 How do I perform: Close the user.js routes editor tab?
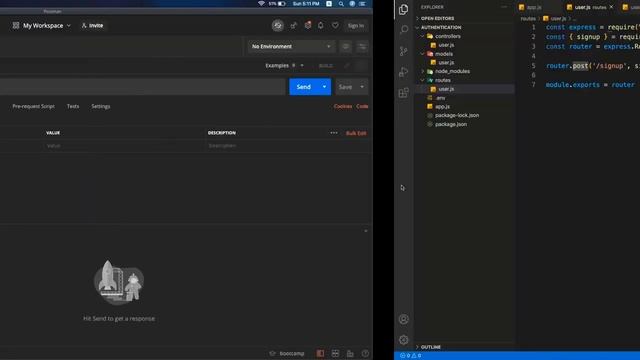[611, 7]
